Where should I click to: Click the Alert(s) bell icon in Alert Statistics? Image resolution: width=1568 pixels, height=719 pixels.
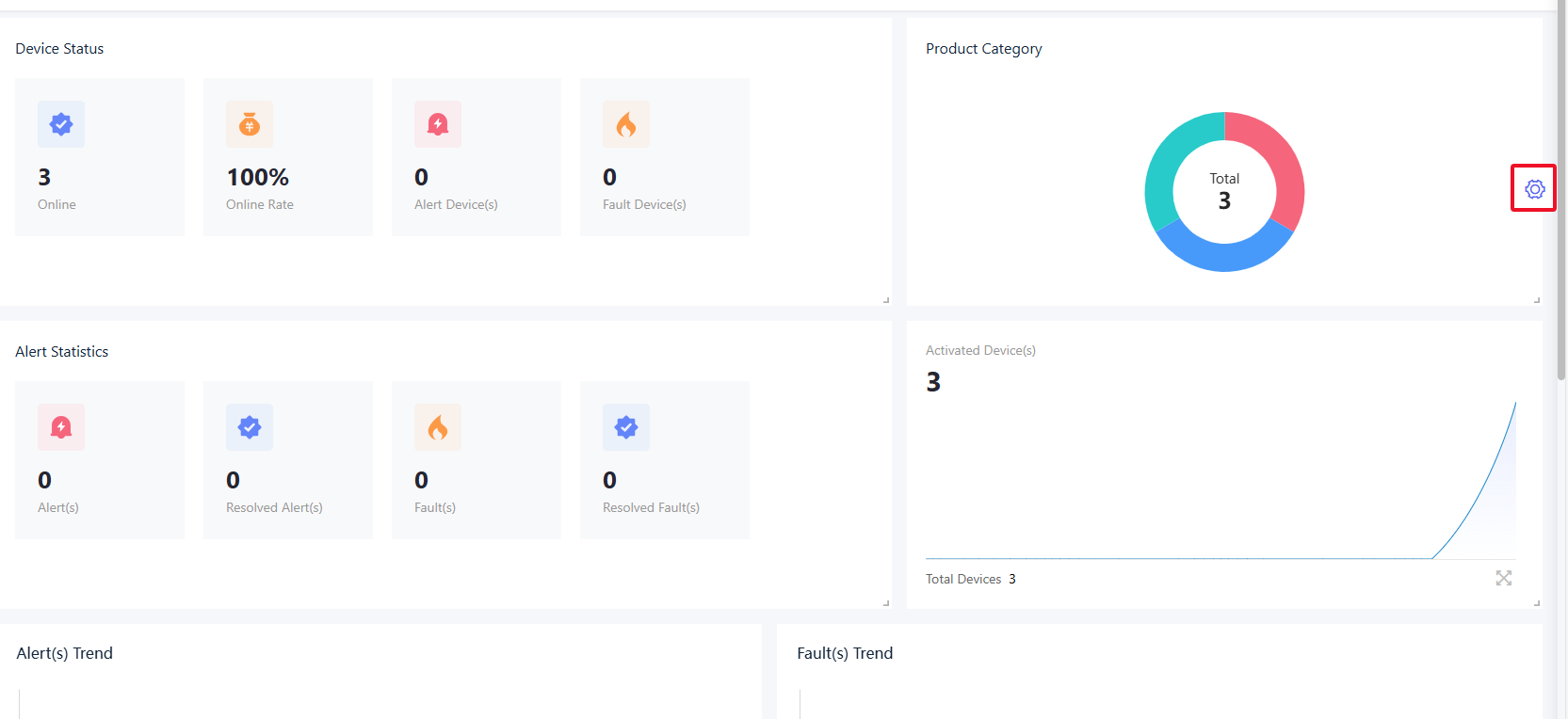61,427
